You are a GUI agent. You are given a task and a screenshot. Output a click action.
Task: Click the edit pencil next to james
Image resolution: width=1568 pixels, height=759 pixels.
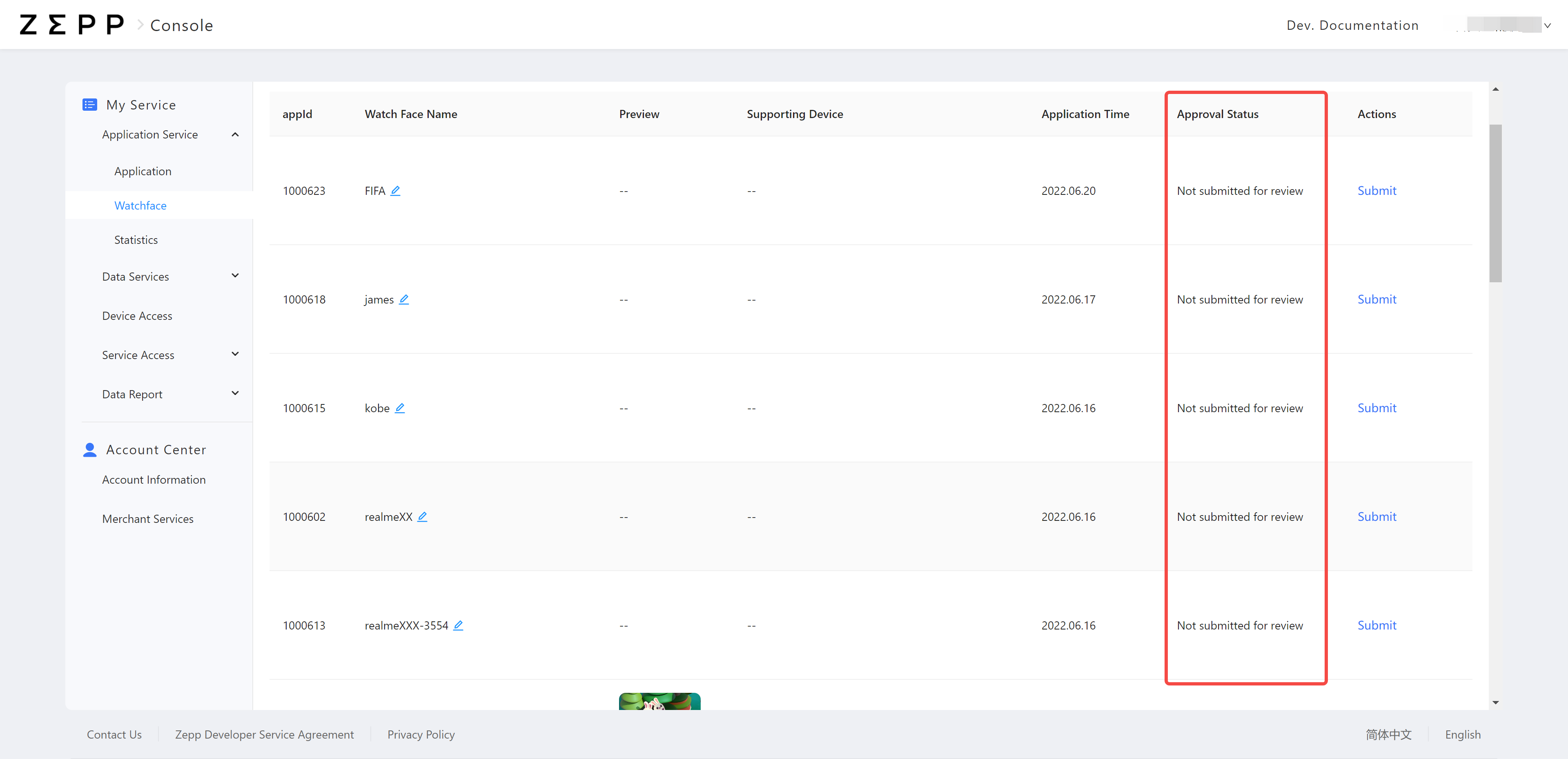[x=403, y=299]
